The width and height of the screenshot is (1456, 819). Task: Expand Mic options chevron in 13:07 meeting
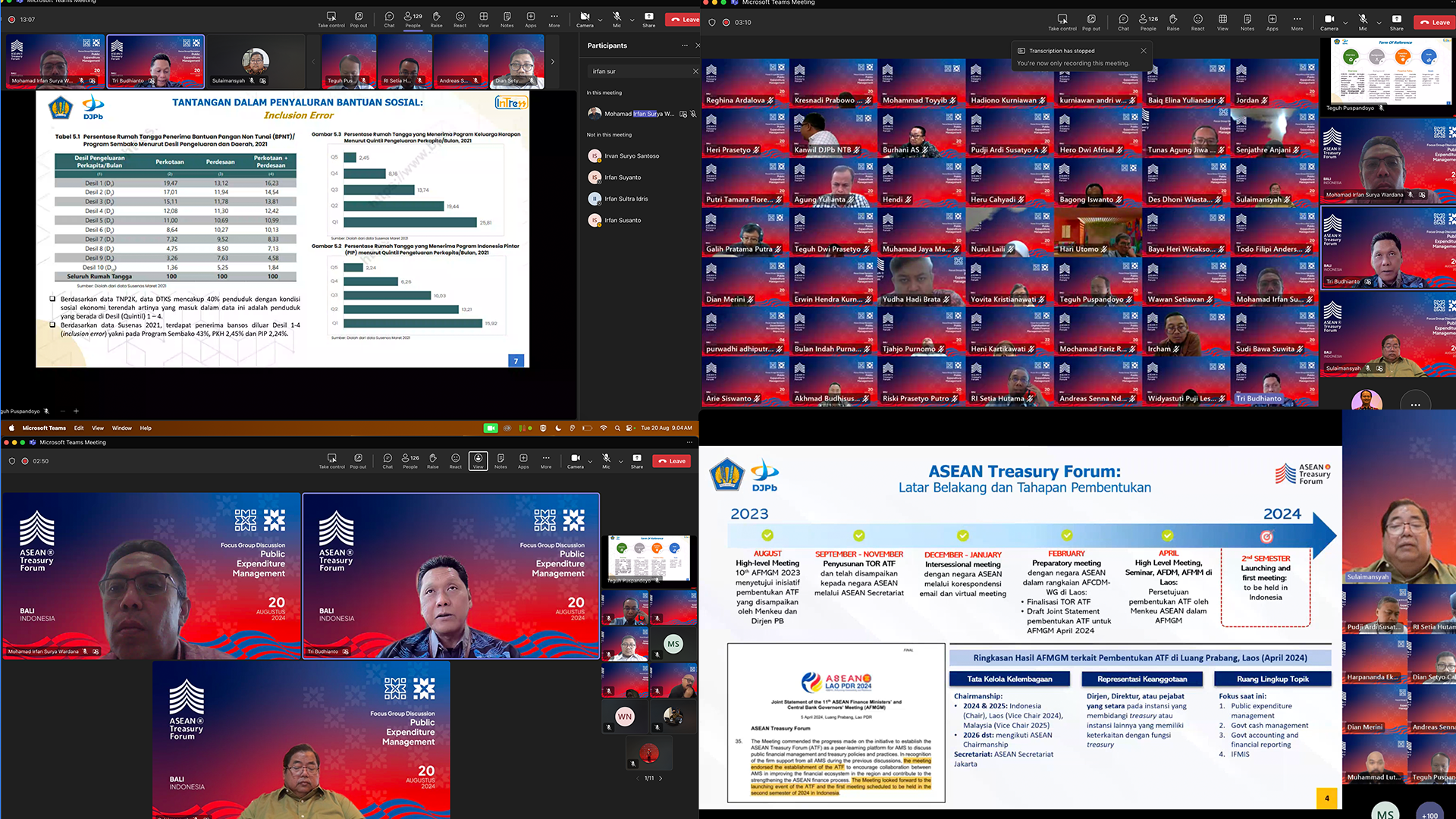click(632, 20)
